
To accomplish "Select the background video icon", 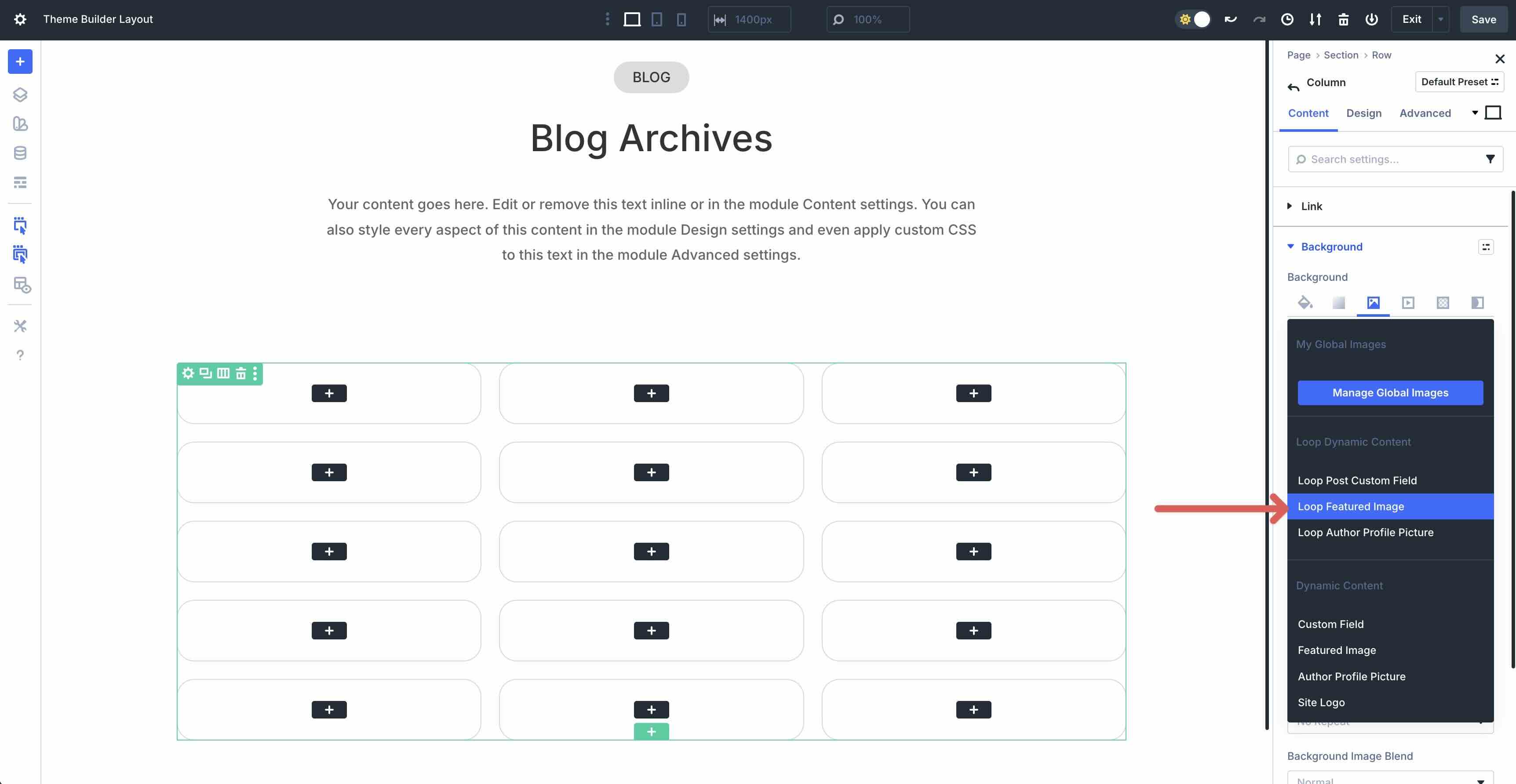I will (1408, 302).
